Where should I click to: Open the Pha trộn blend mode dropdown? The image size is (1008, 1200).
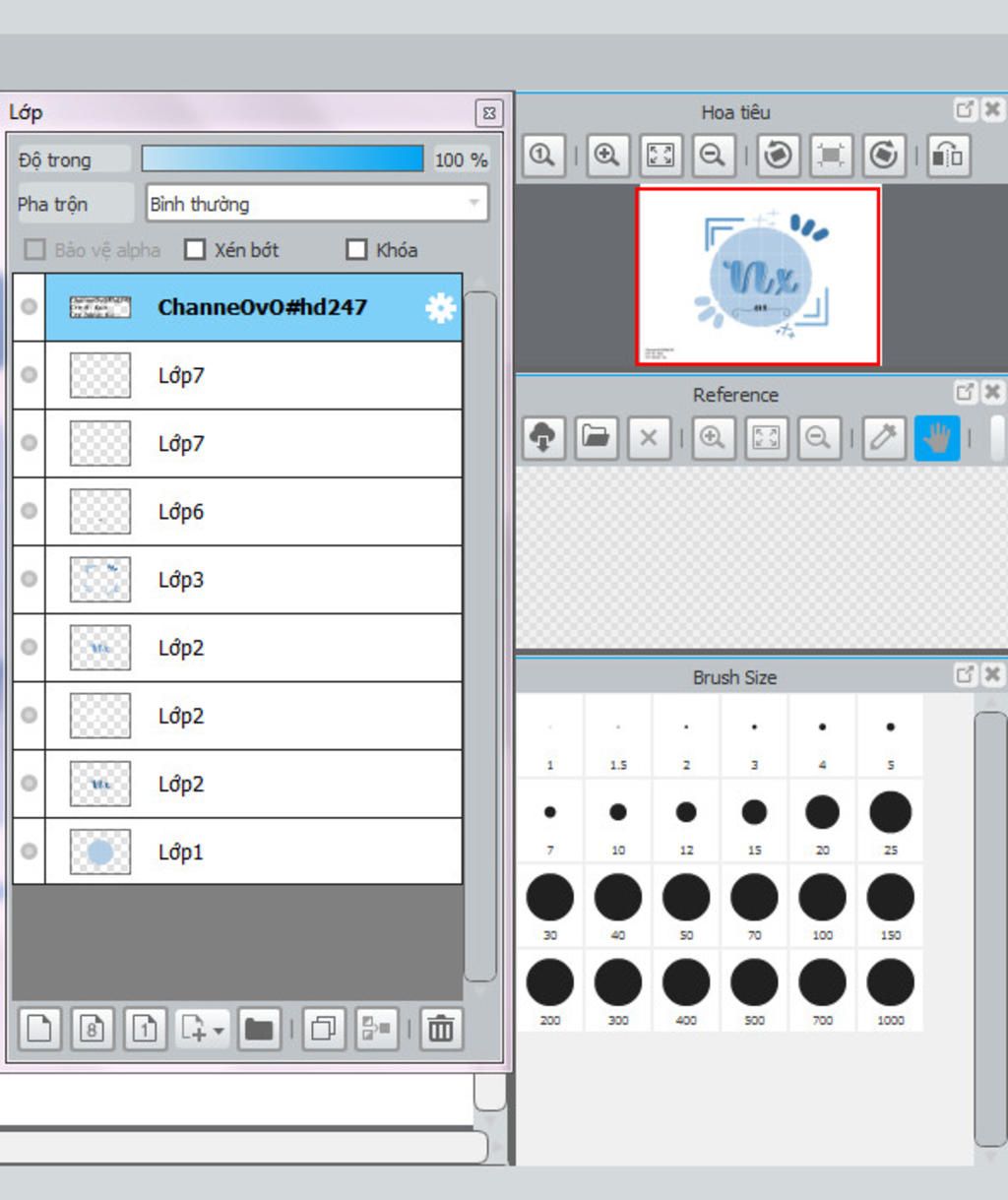[x=317, y=204]
